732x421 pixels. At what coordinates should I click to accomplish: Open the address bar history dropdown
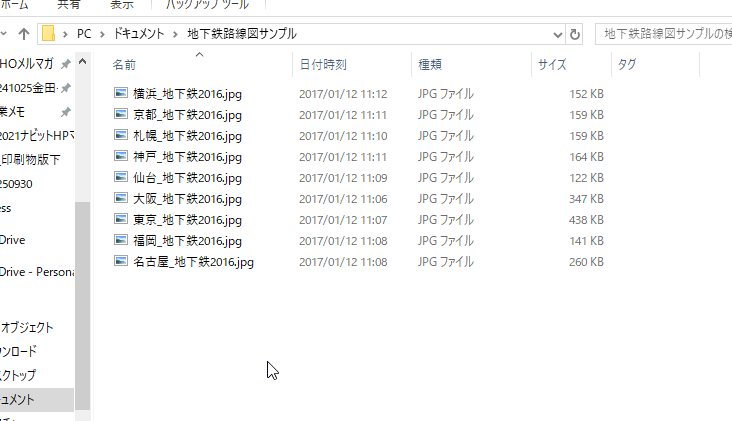point(557,35)
